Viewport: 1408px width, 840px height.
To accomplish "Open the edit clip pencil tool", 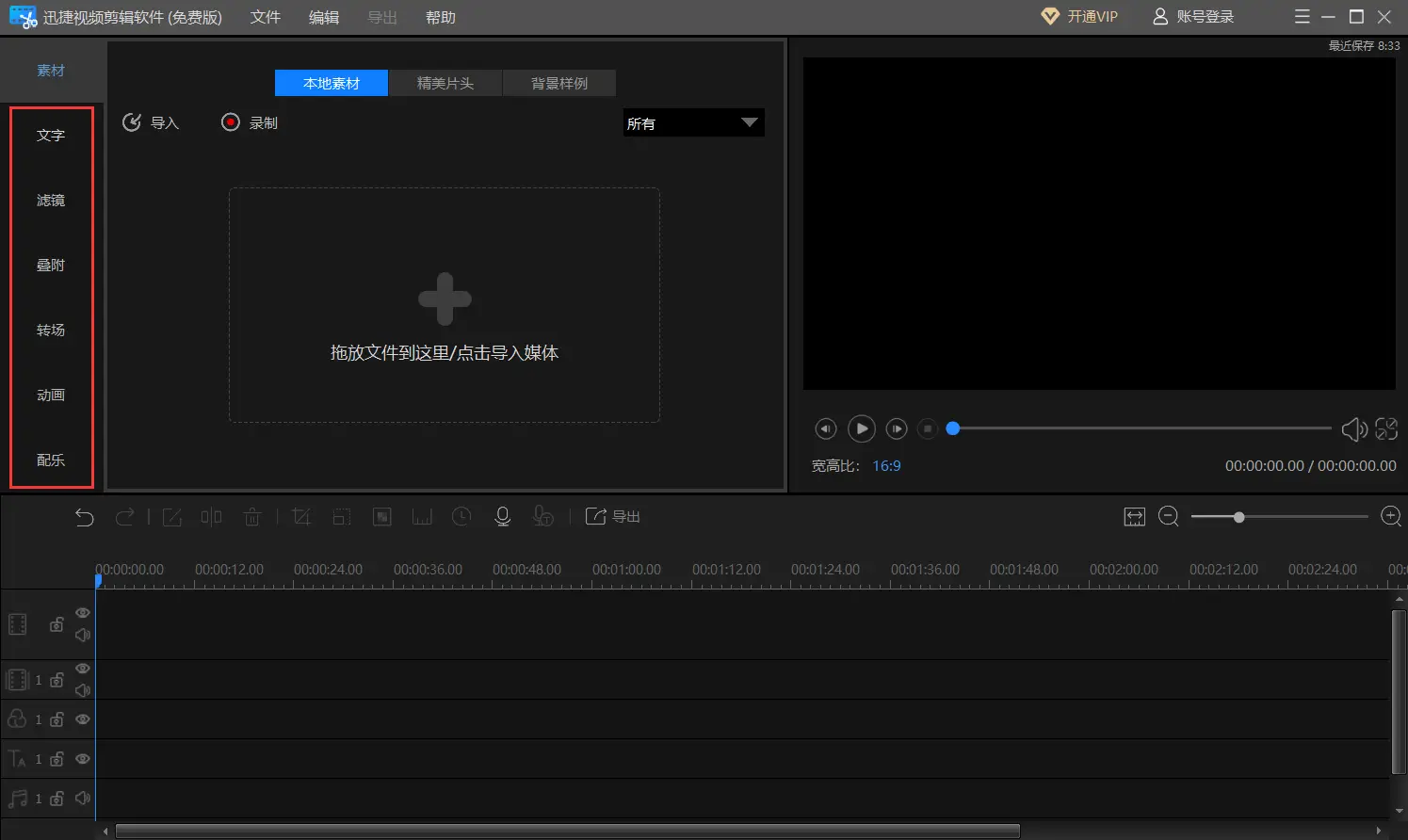I will coord(172,516).
